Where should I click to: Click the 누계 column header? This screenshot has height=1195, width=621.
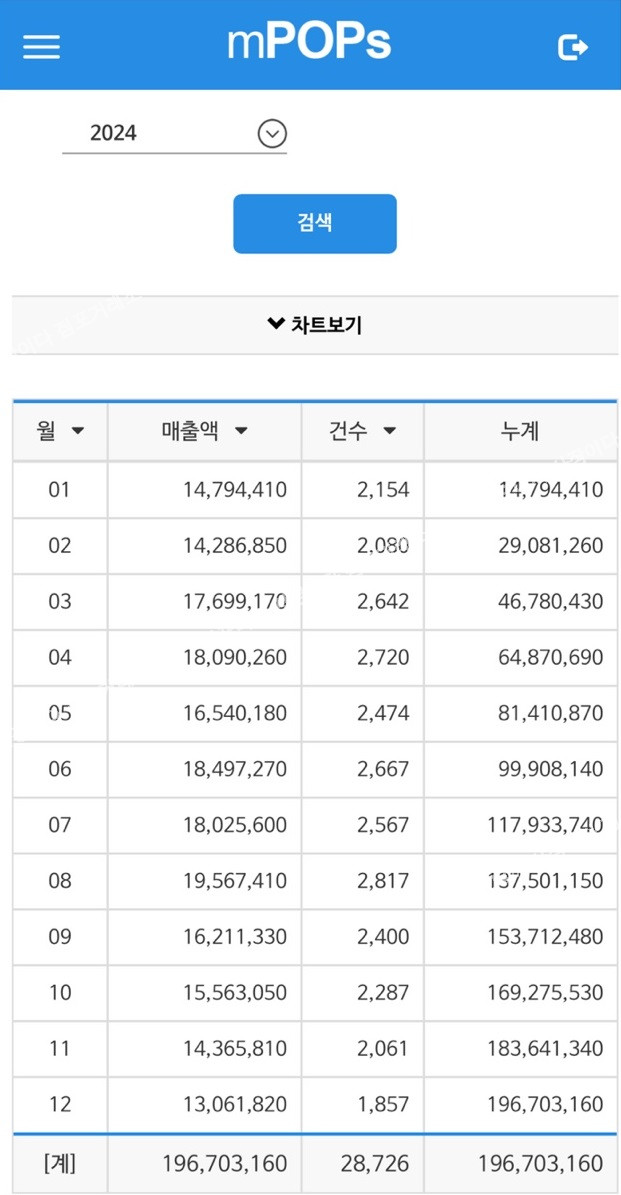(x=520, y=431)
